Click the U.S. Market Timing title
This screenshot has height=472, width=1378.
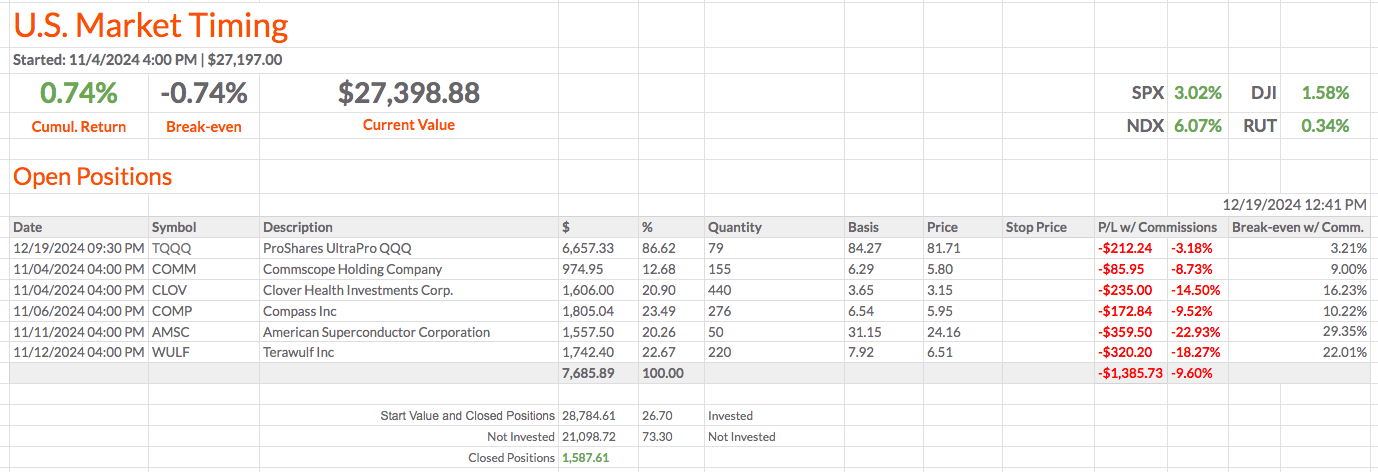tap(151, 25)
